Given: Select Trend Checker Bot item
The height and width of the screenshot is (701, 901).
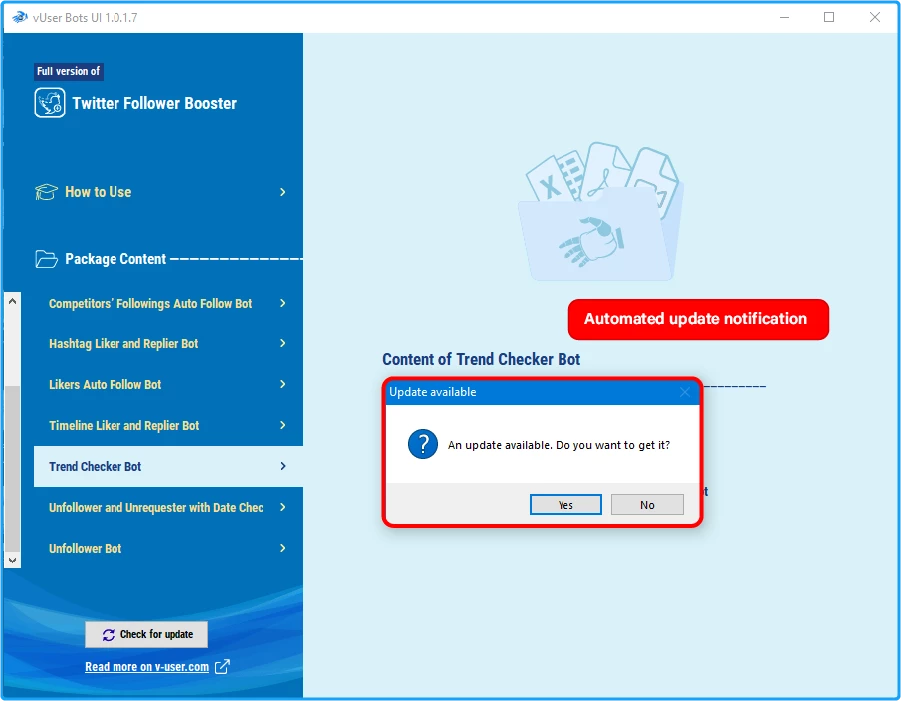Looking at the screenshot, I should (x=168, y=467).
